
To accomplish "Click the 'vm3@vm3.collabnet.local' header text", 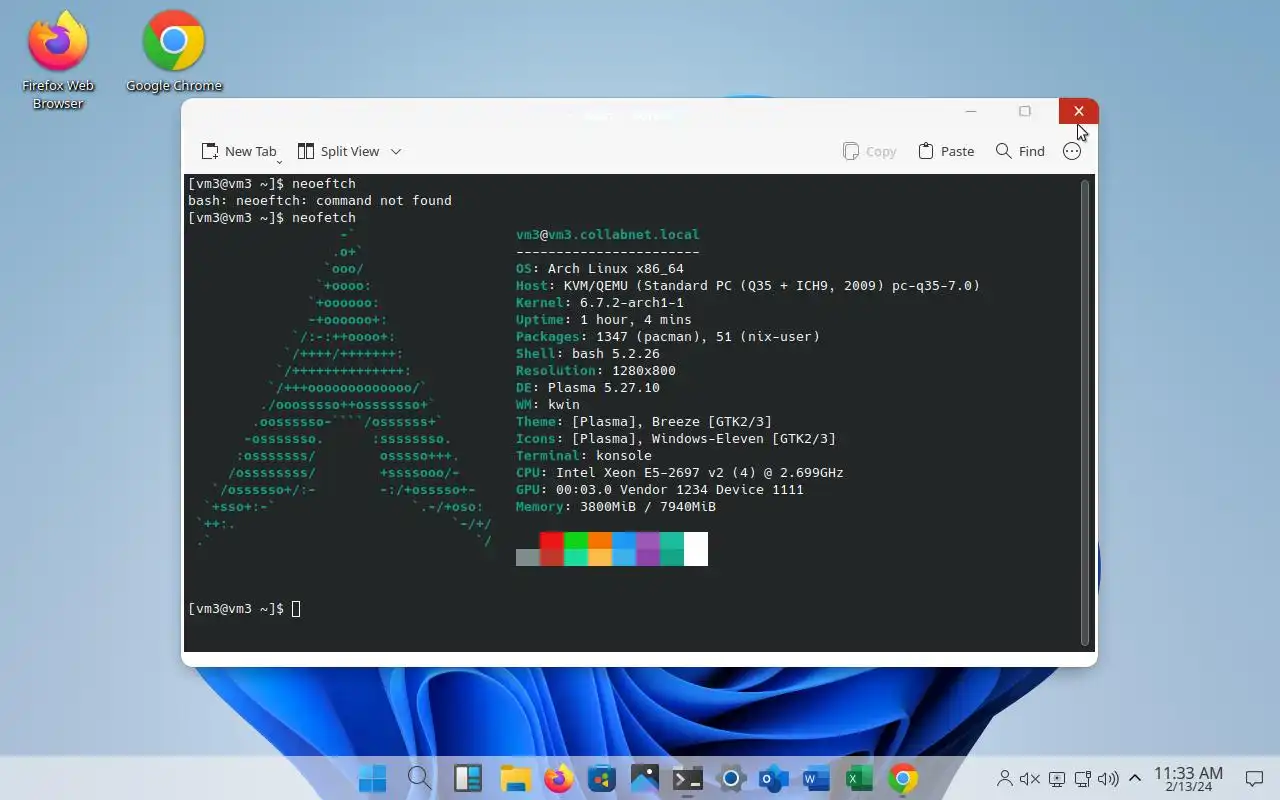I will pyautogui.click(x=608, y=235).
